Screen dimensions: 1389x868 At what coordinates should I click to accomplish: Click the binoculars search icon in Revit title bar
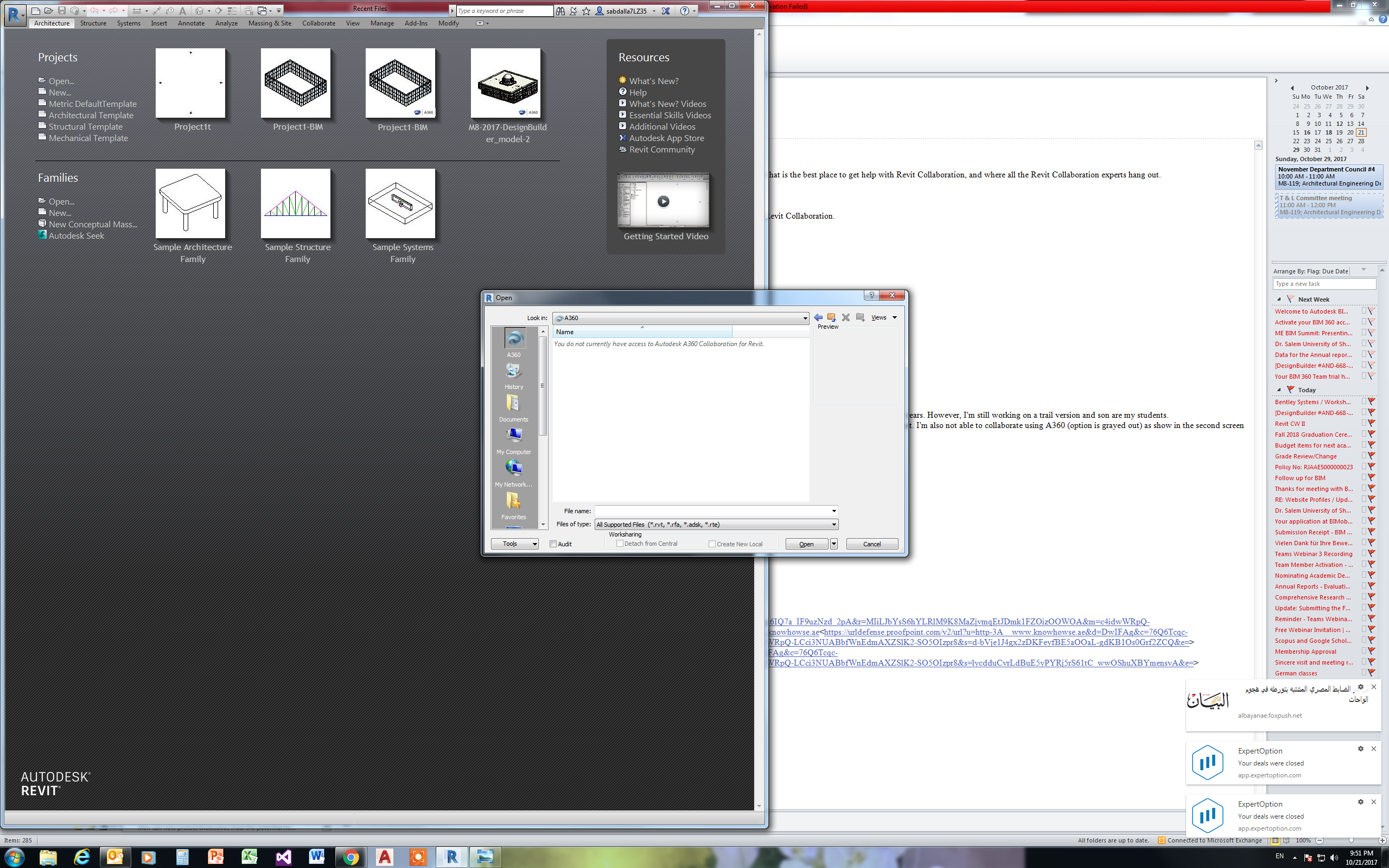(560, 11)
